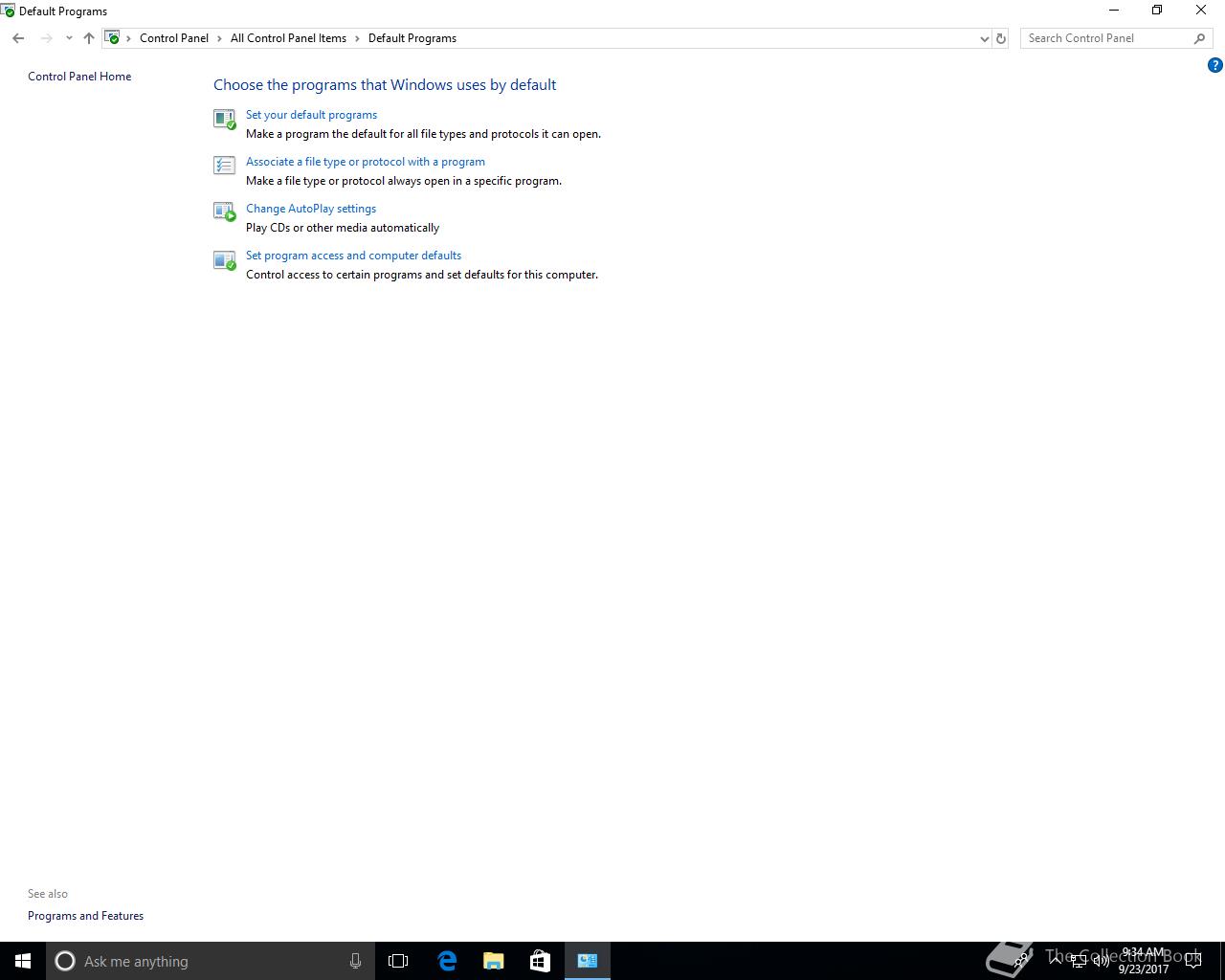Click the Control Panel breadcrumb

pos(174,38)
